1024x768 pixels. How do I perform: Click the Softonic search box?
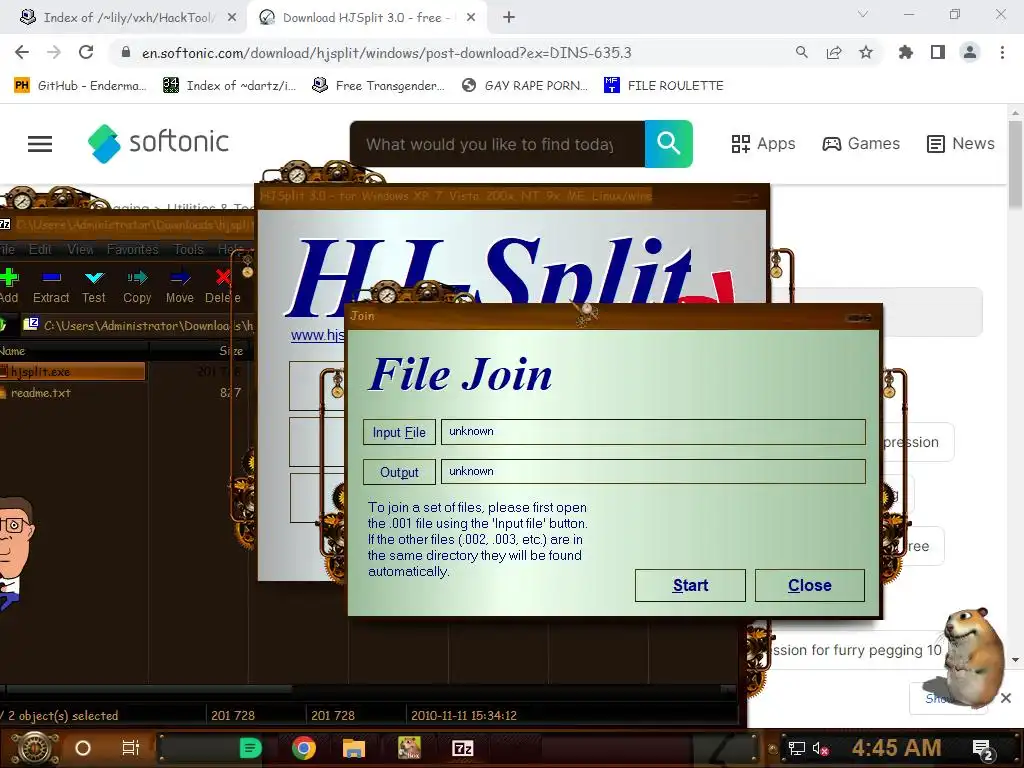coord(496,144)
